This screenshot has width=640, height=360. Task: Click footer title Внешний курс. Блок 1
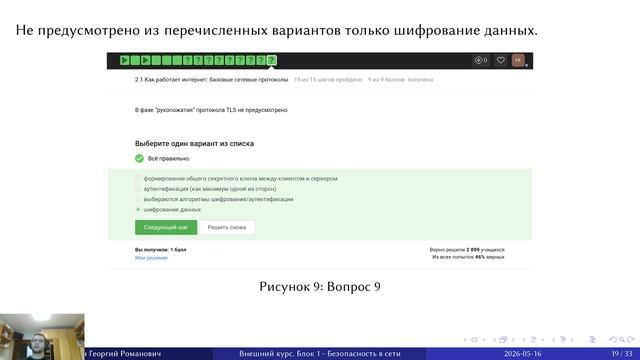[x=320, y=353]
